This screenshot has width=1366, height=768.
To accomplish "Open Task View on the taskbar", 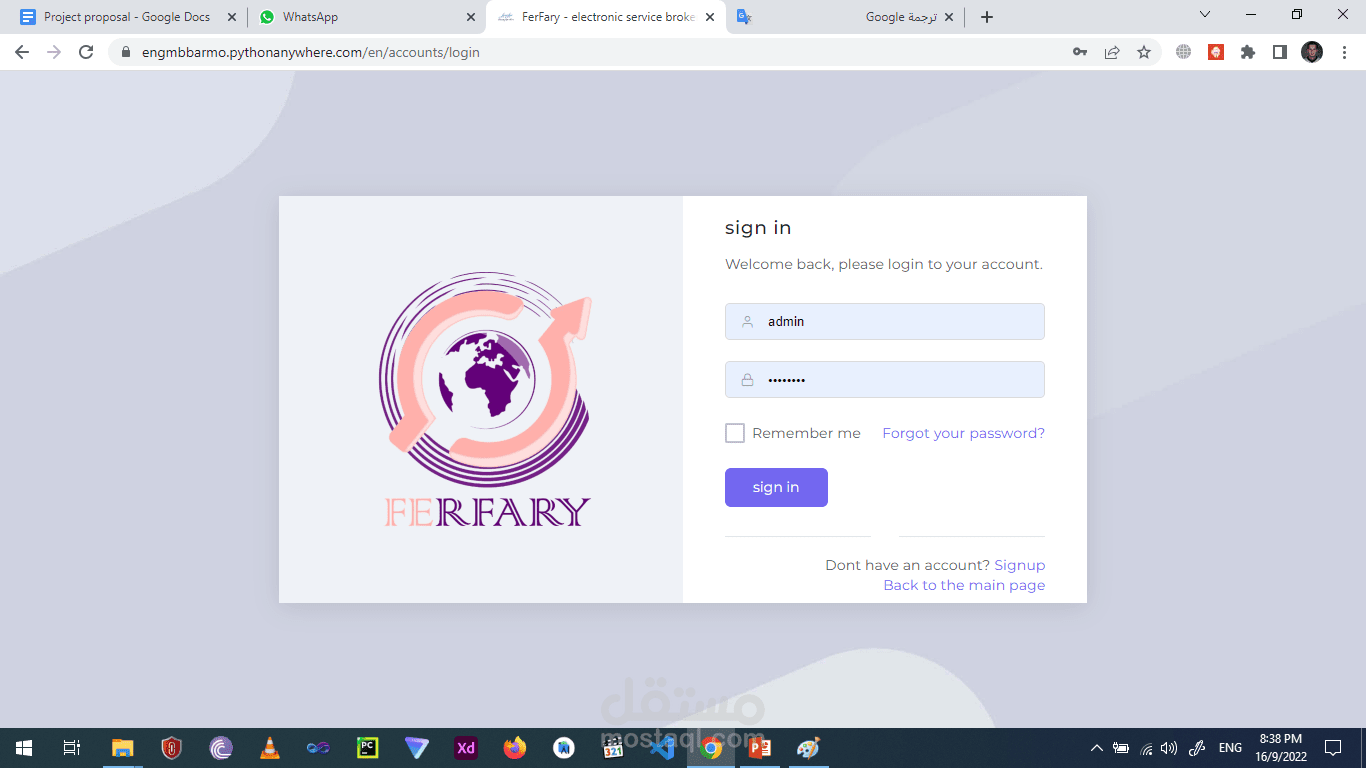I will point(72,747).
